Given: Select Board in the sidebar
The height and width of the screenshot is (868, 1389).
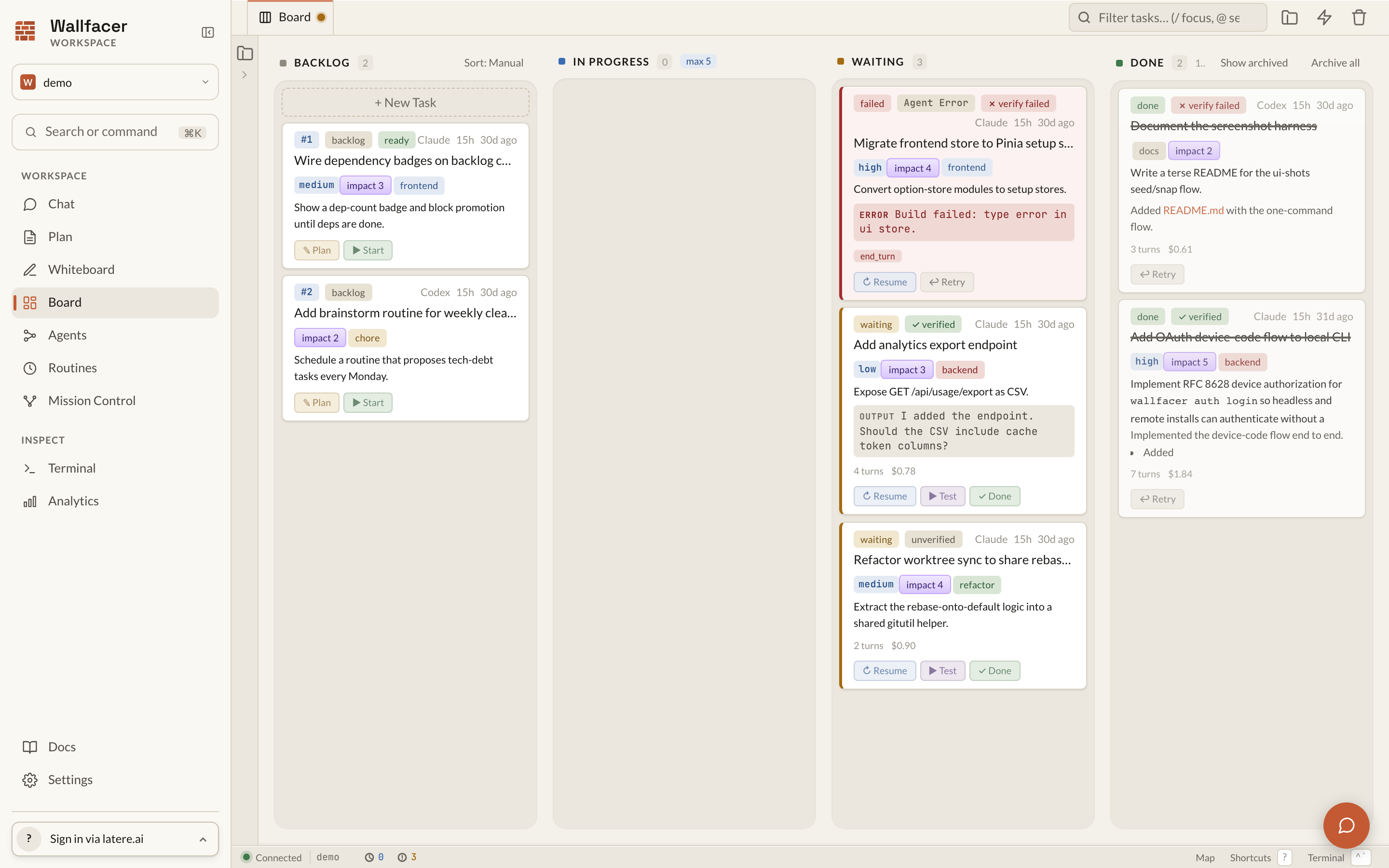Looking at the screenshot, I should tap(115, 302).
